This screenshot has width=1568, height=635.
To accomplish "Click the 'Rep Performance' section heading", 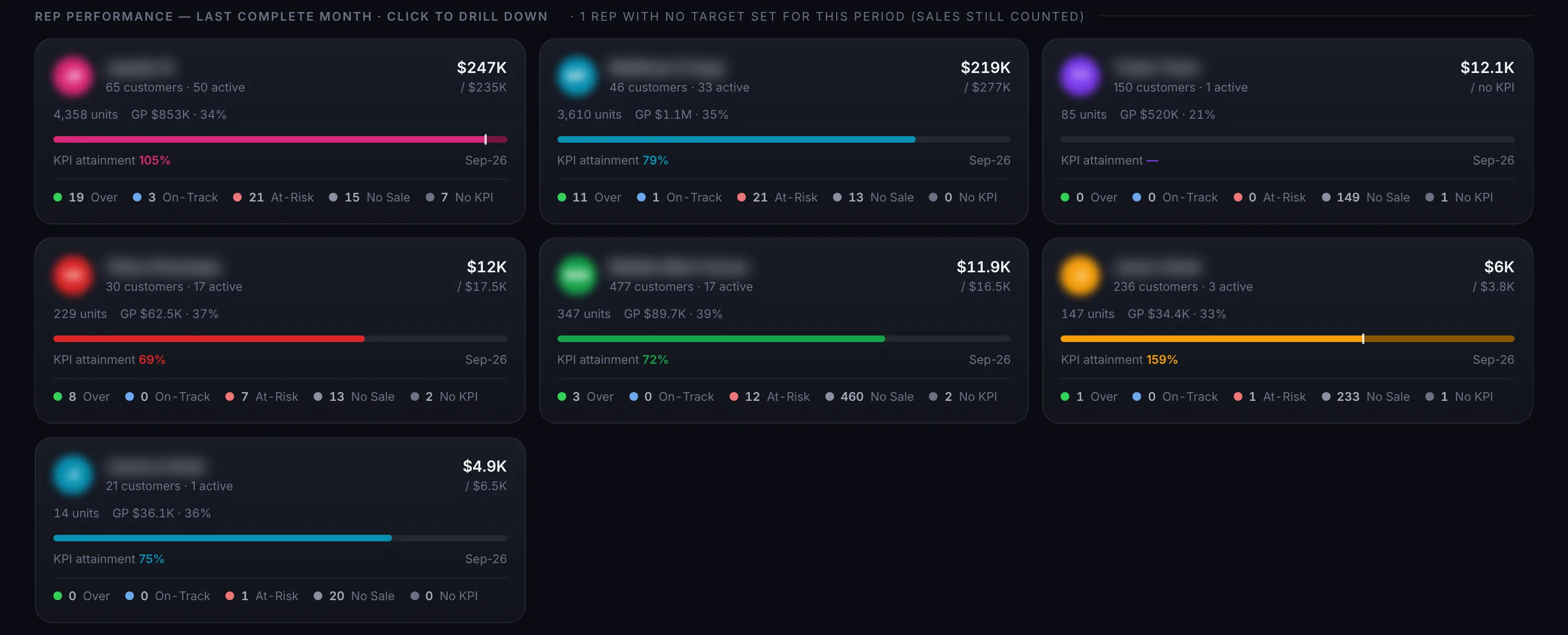I will (291, 16).
